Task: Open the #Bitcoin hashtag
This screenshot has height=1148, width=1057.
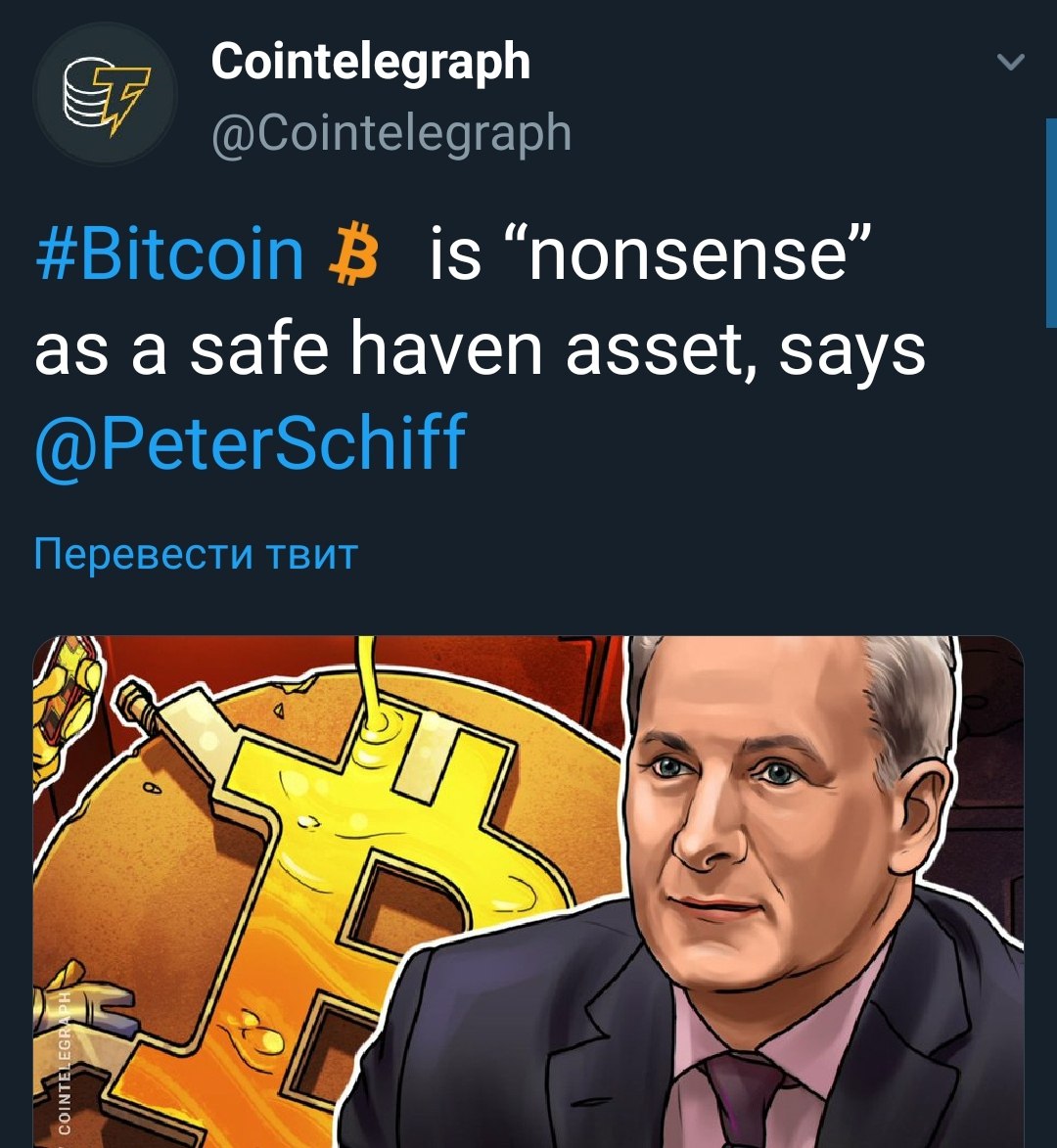Action: (x=170, y=253)
